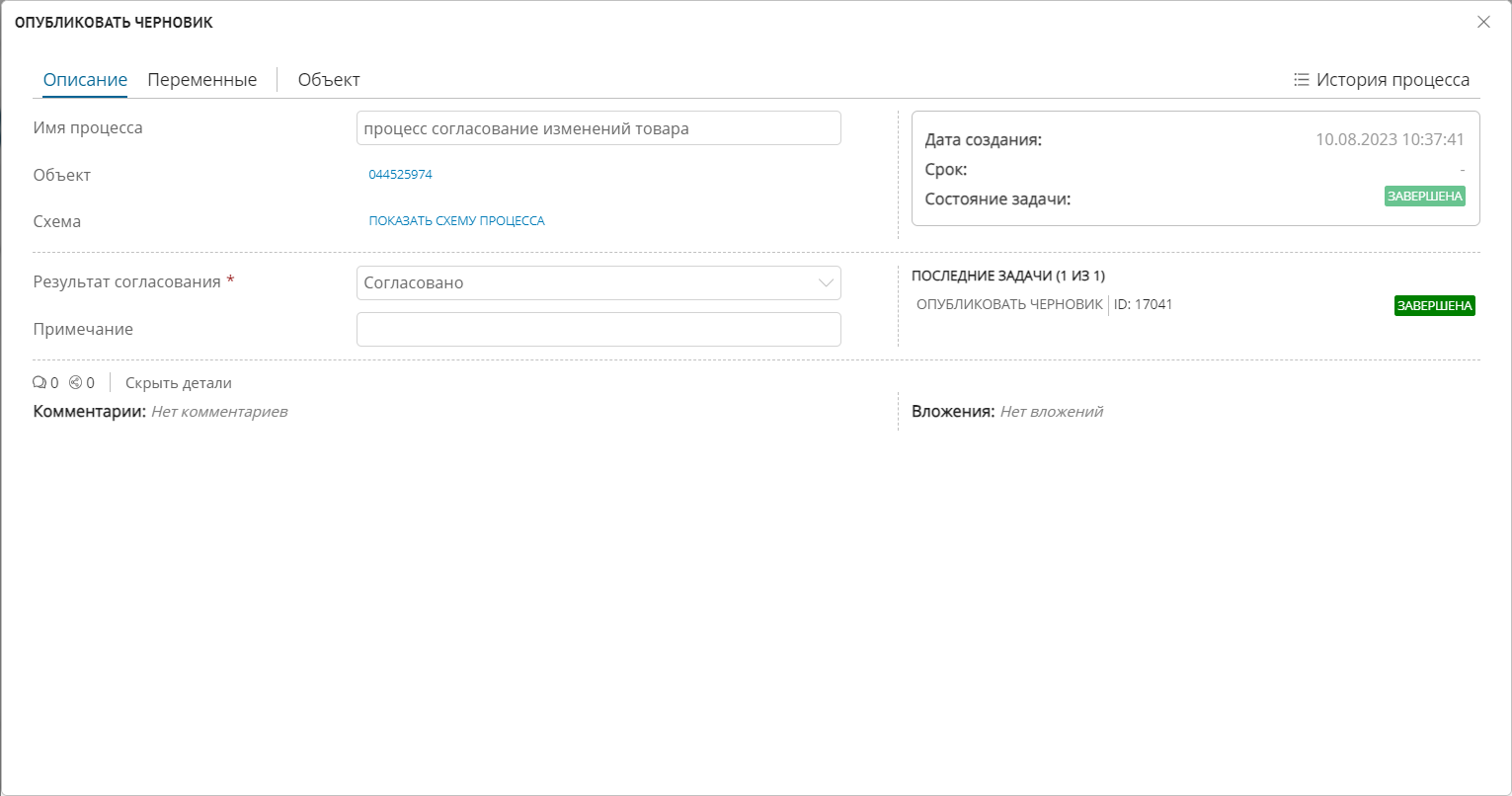Screen dimensions: 1512x796
Task: Click the list icon beside История процесса
Action: [1302, 80]
